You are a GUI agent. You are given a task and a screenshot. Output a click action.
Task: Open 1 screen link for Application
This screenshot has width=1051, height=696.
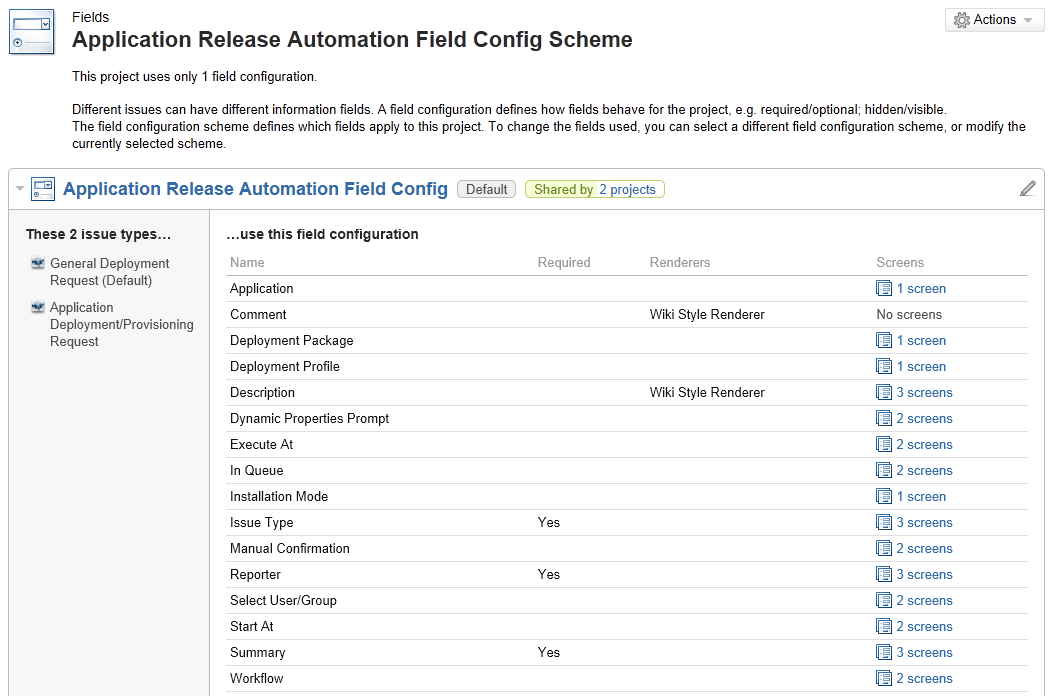(x=921, y=288)
